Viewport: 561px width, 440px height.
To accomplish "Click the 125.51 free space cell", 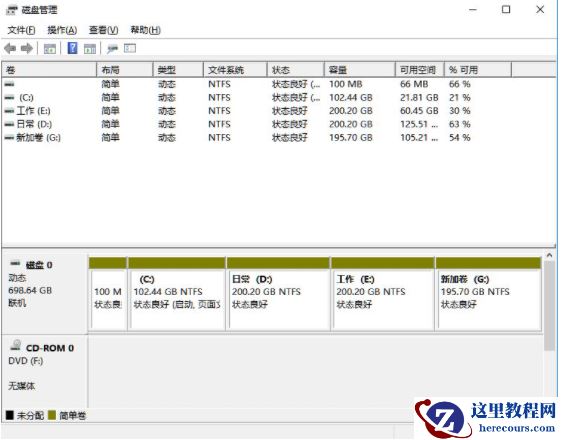I will [x=419, y=124].
